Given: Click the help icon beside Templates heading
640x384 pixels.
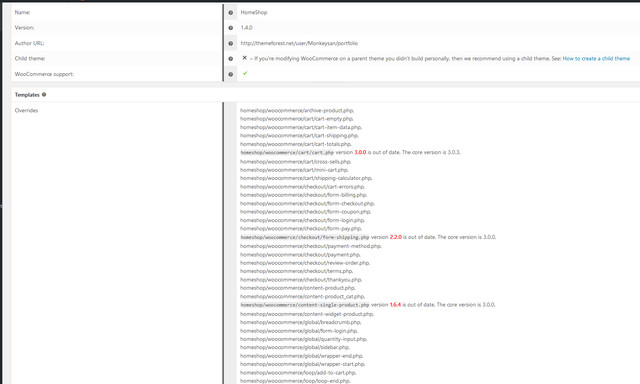Looking at the screenshot, I should 44,95.
